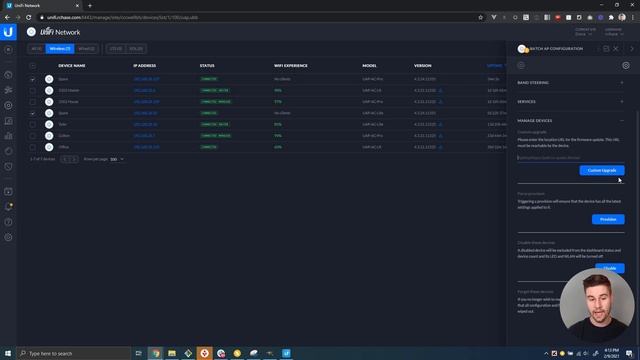This screenshot has height=360, width=640.
Task: Click the Custom Upgrade button
Action: [x=602, y=170]
